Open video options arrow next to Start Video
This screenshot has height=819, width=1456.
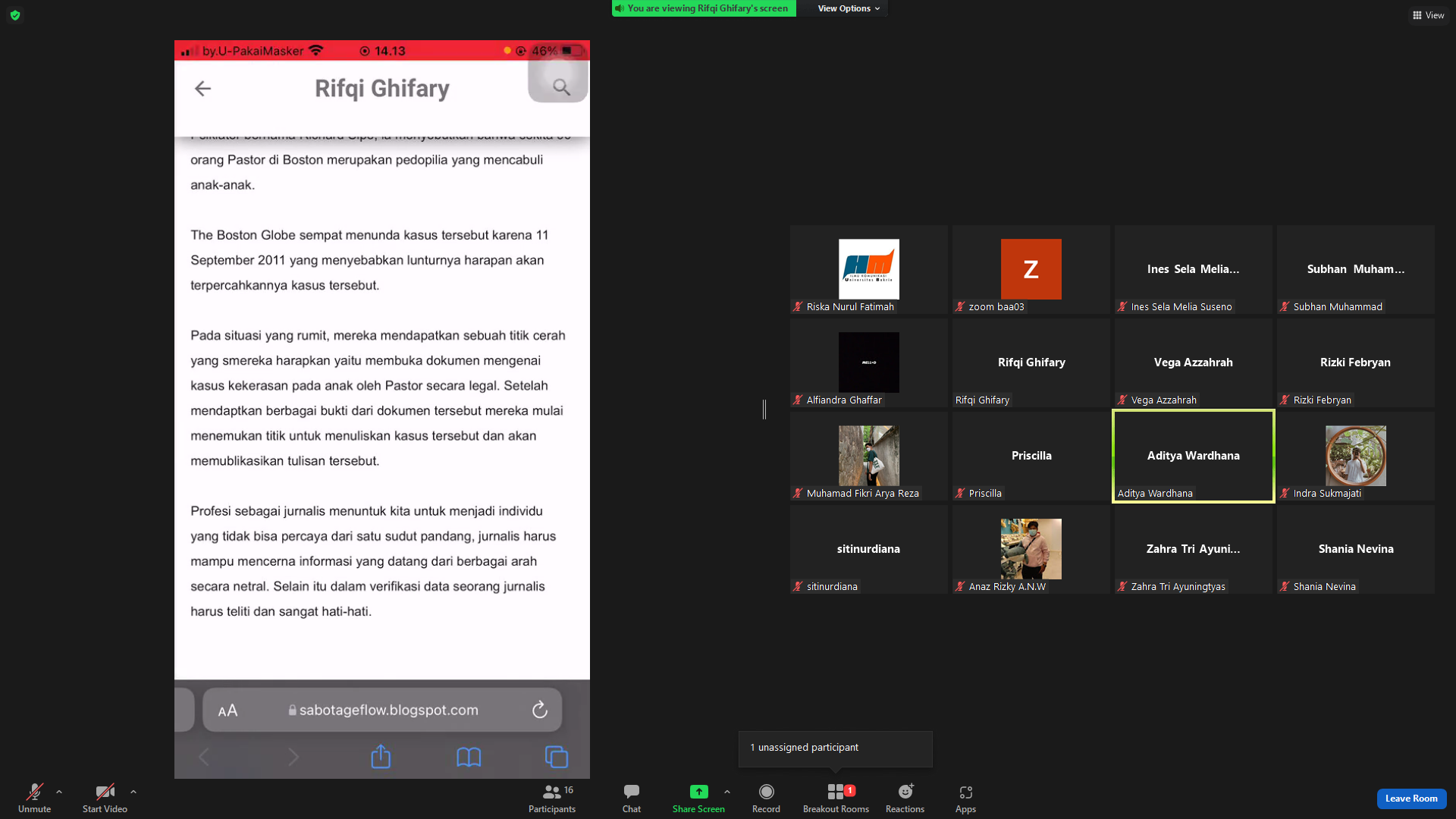click(133, 792)
